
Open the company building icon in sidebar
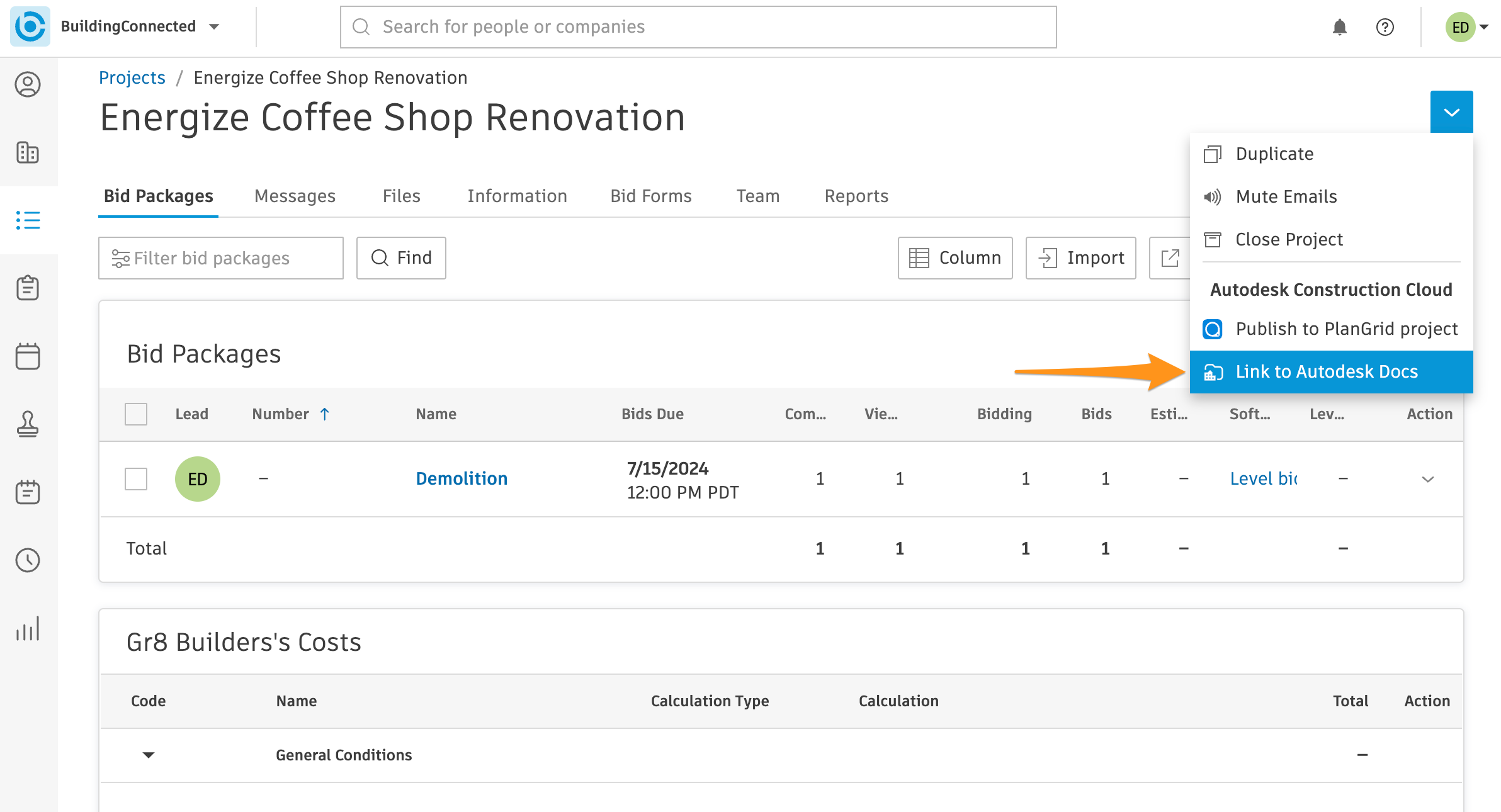pyautogui.click(x=28, y=152)
